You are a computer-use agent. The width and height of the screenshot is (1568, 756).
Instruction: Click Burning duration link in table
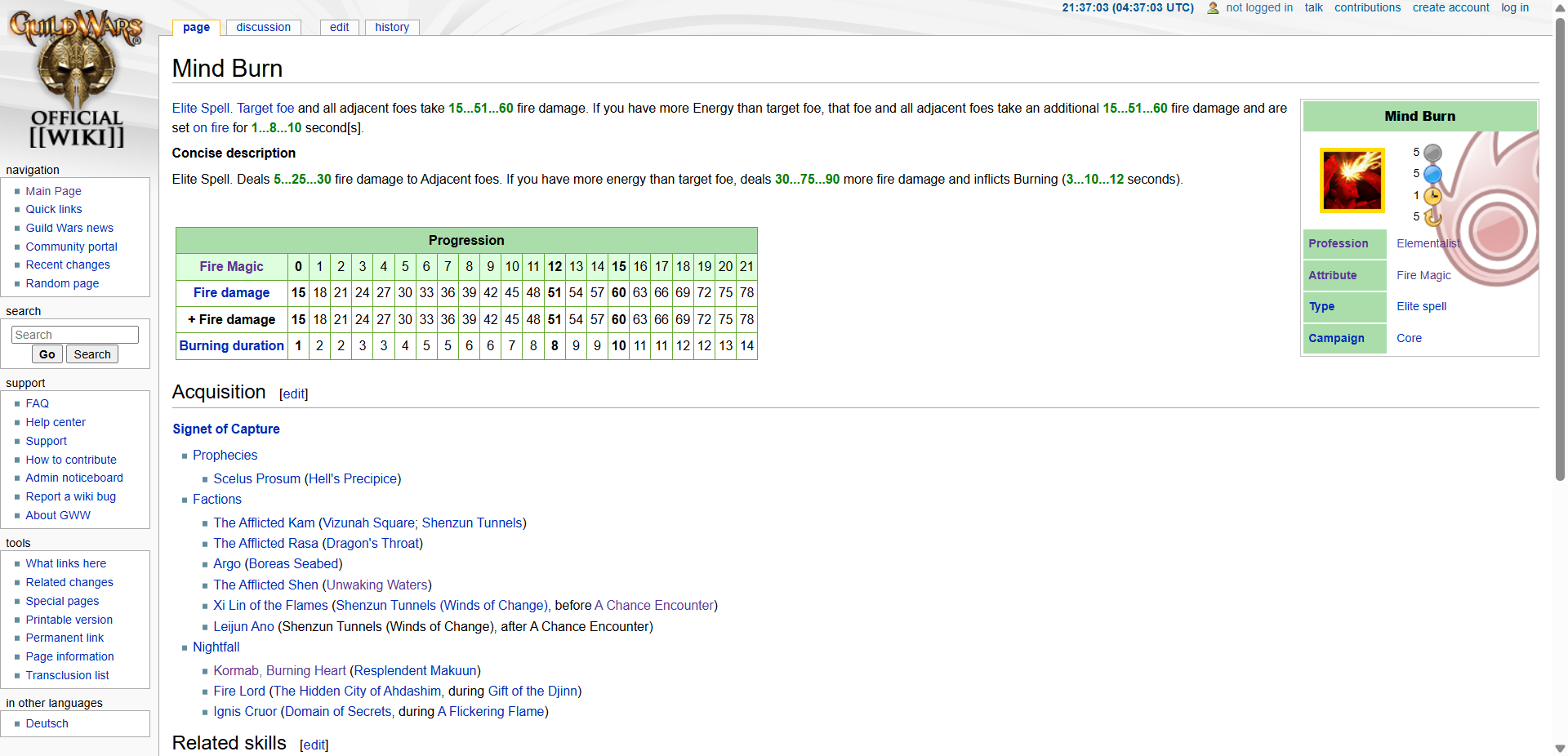click(x=232, y=345)
